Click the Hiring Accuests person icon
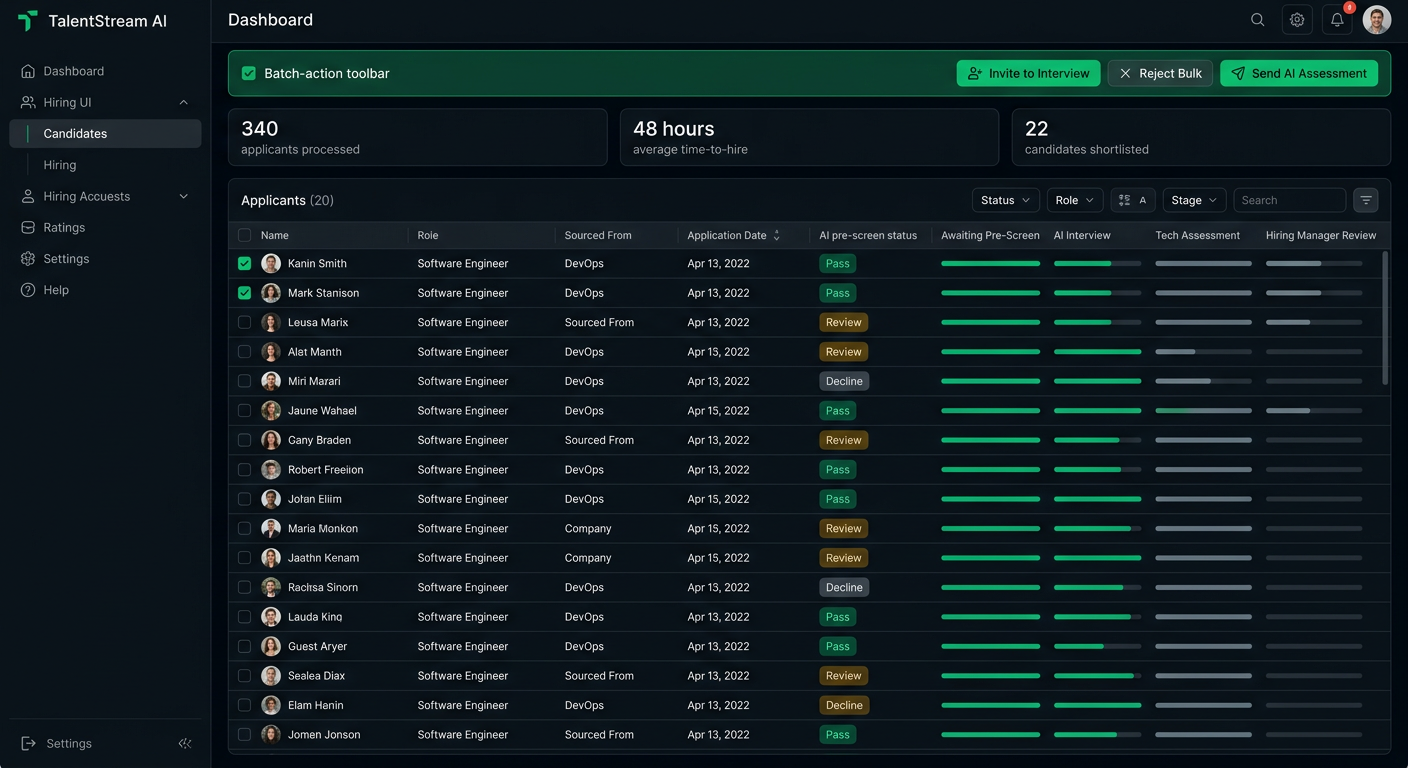Screen dimensions: 1408x768 (28, 196)
